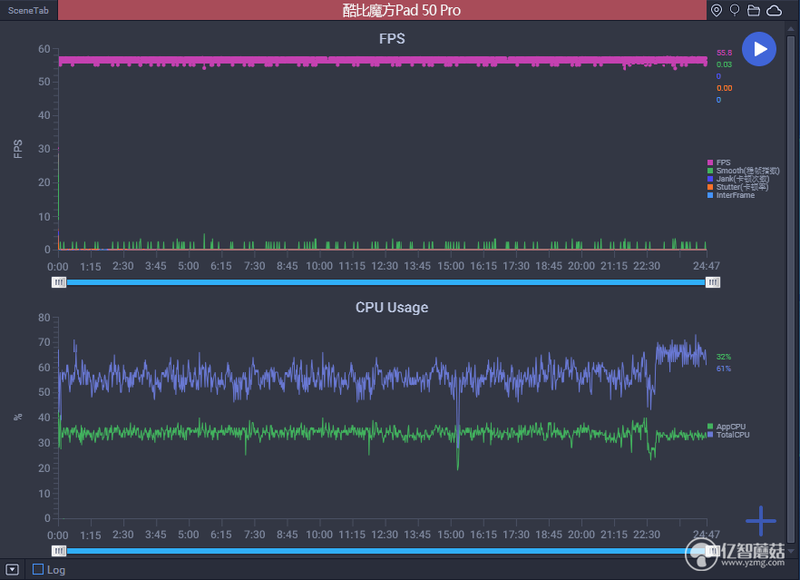Click the left handle of the CPU range slider
This screenshot has width=800, height=580.
(59, 551)
